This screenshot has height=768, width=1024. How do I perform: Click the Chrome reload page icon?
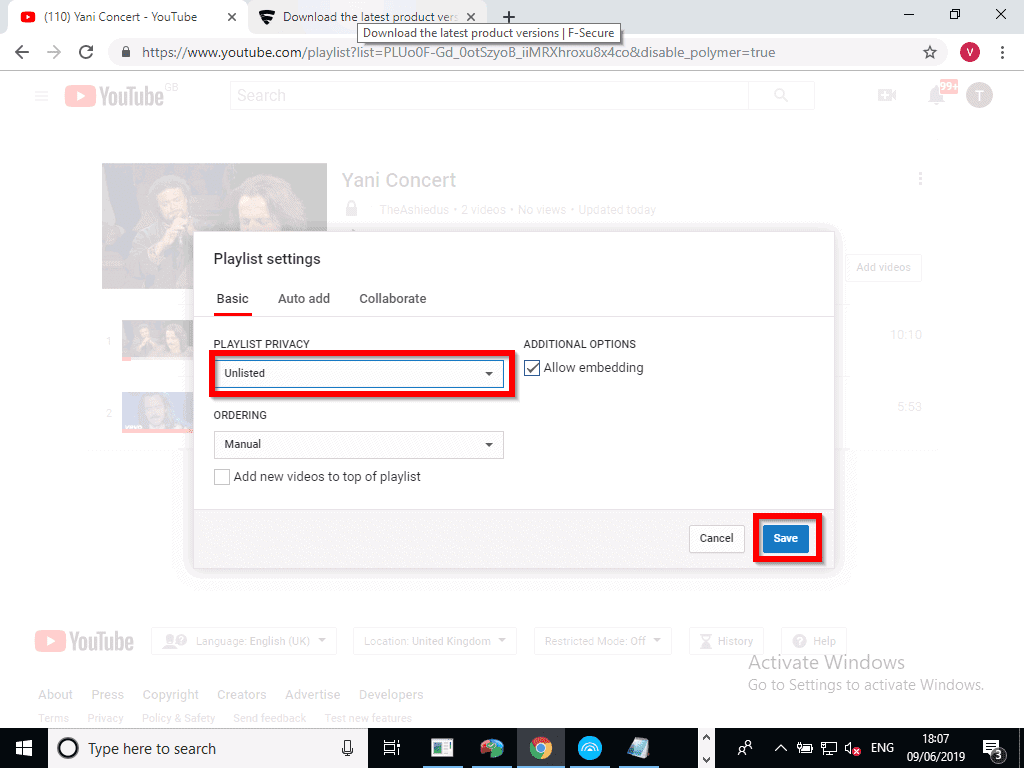point(86,52)
